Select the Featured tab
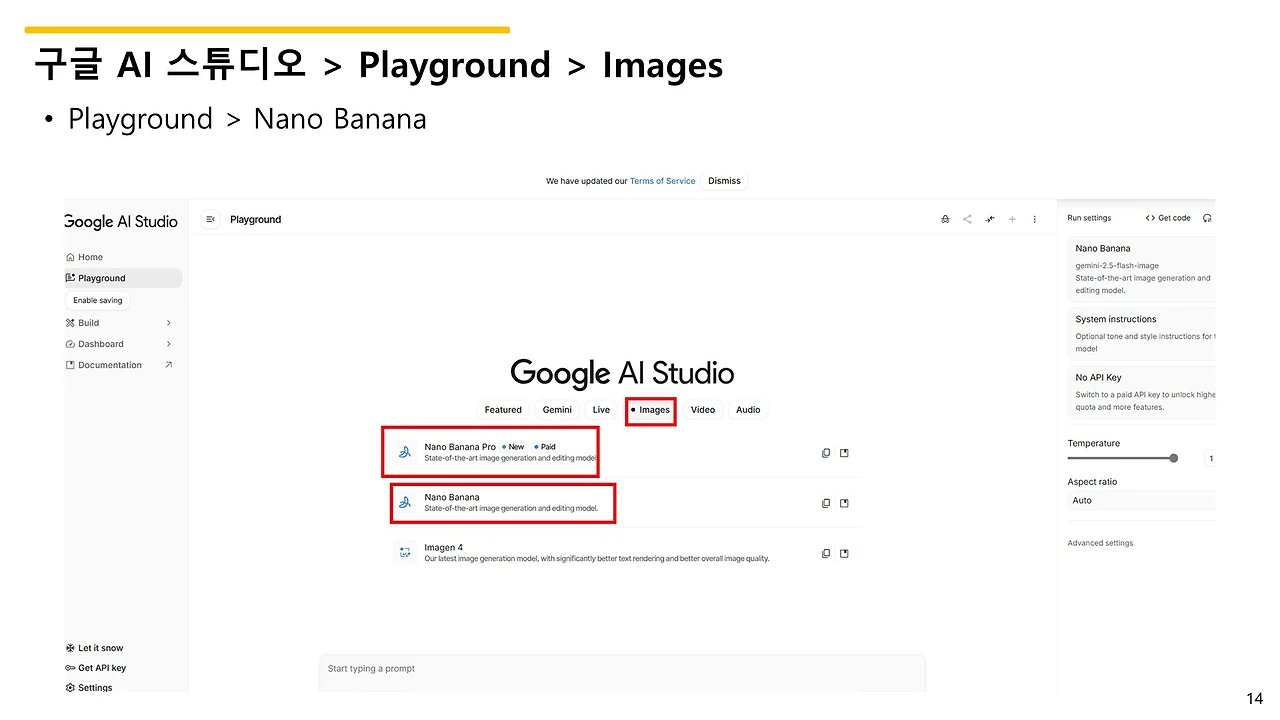Viewport: 1280px width, 720px height. tap(503, 410)
